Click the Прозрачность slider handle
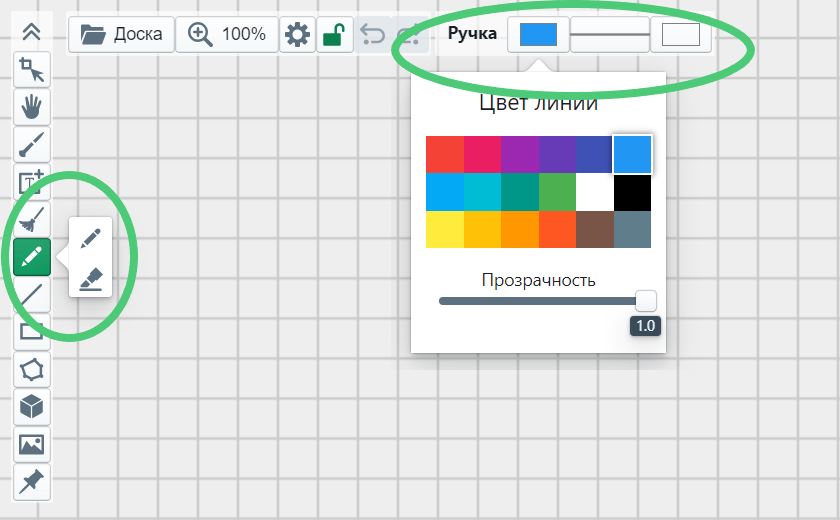The image size is (840, 520). tap(646, 301)
